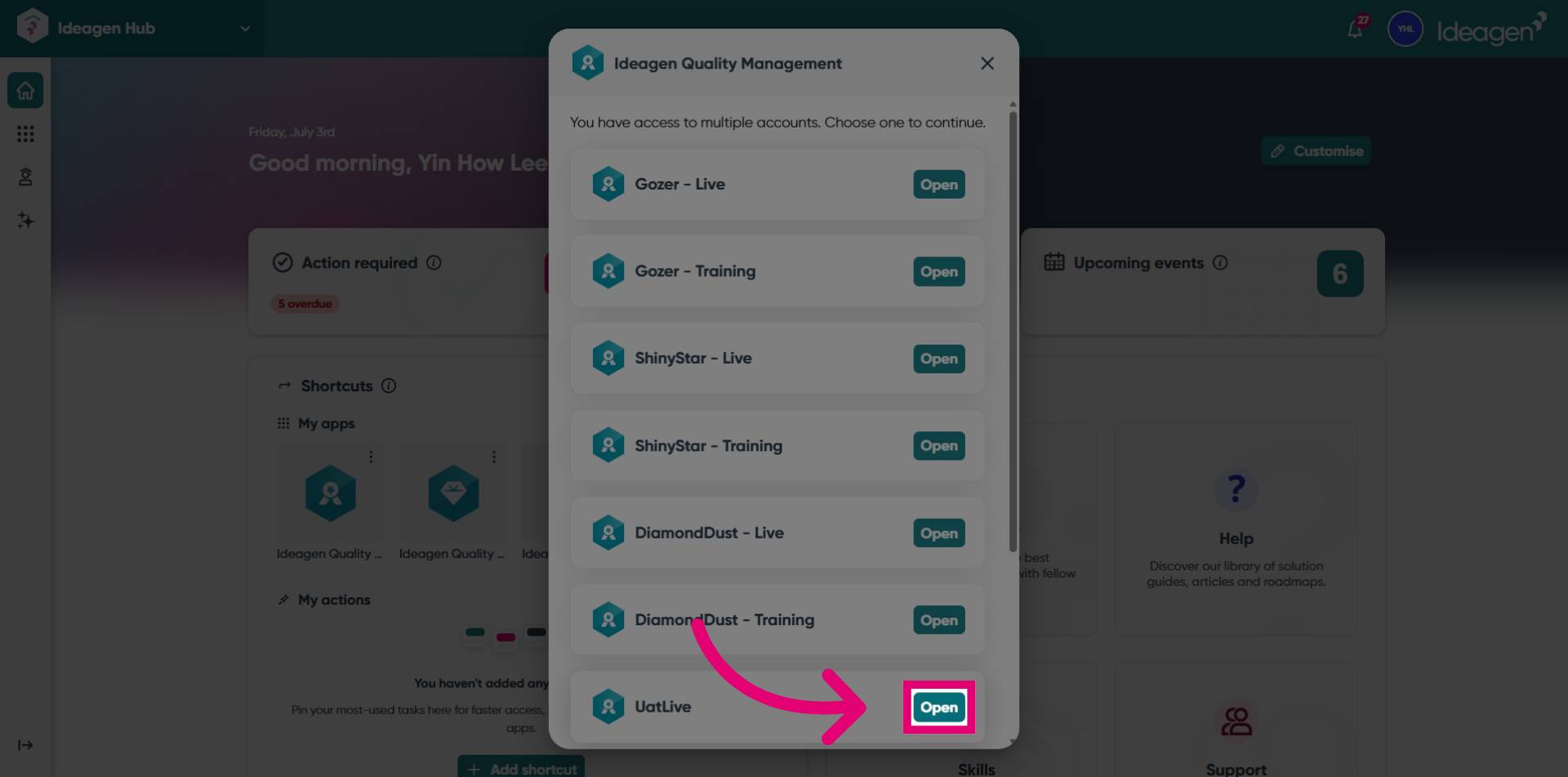Open the apps grid icon in sidebar

[25, 134]
